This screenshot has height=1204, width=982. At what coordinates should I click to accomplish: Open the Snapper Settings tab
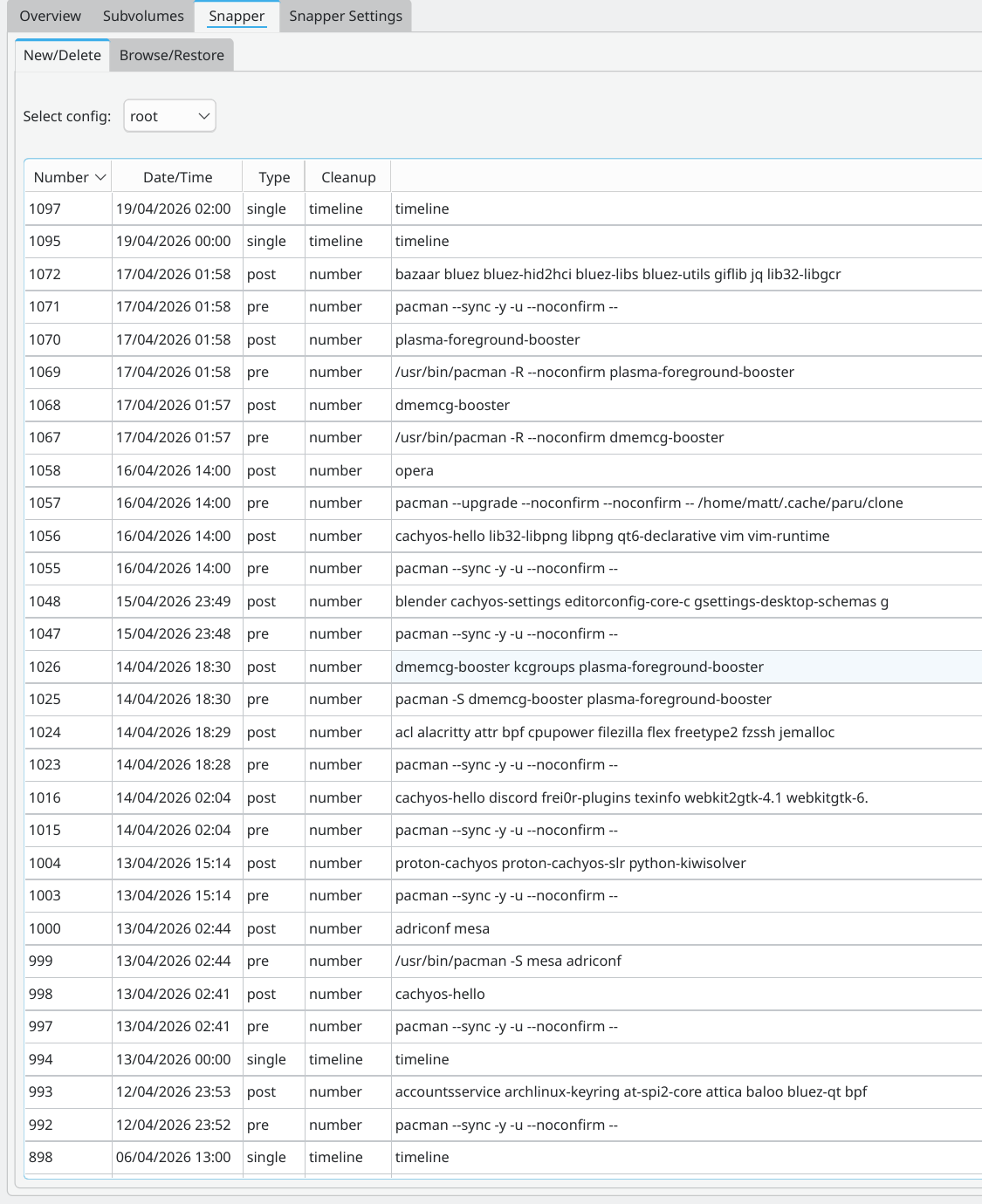pos(346,16)
